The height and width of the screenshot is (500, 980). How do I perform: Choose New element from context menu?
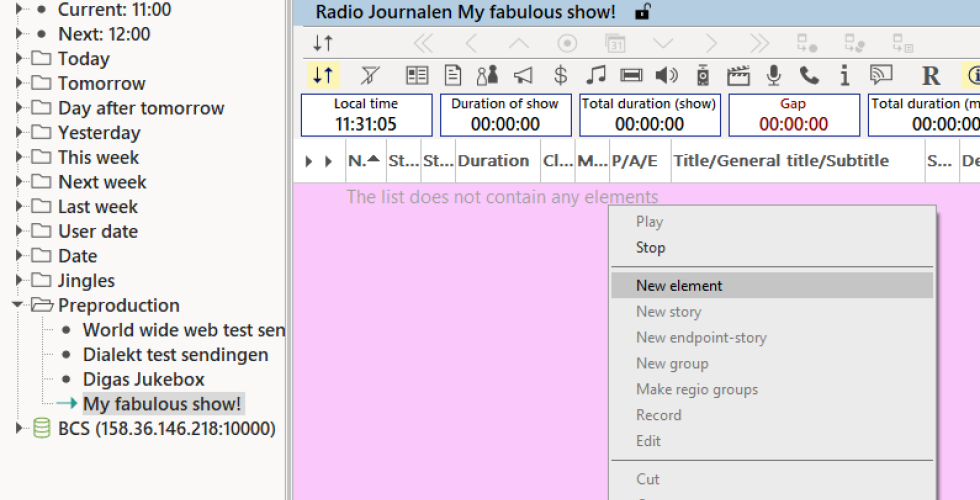(x=679, y=286)
